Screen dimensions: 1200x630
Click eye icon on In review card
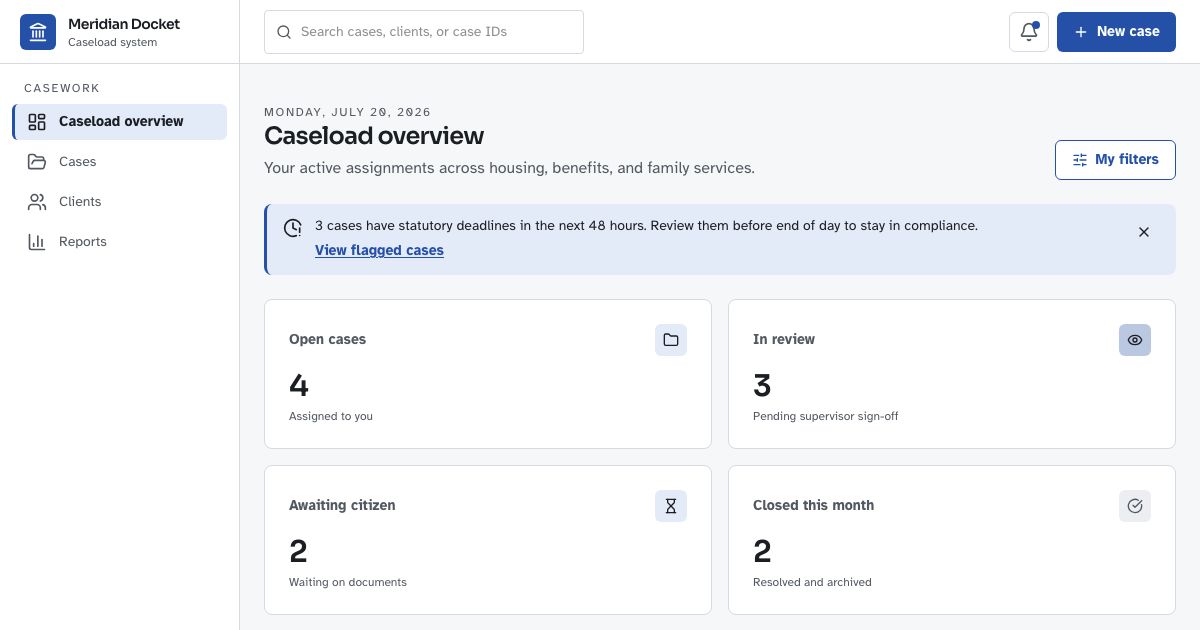[x=1135, y=340]
